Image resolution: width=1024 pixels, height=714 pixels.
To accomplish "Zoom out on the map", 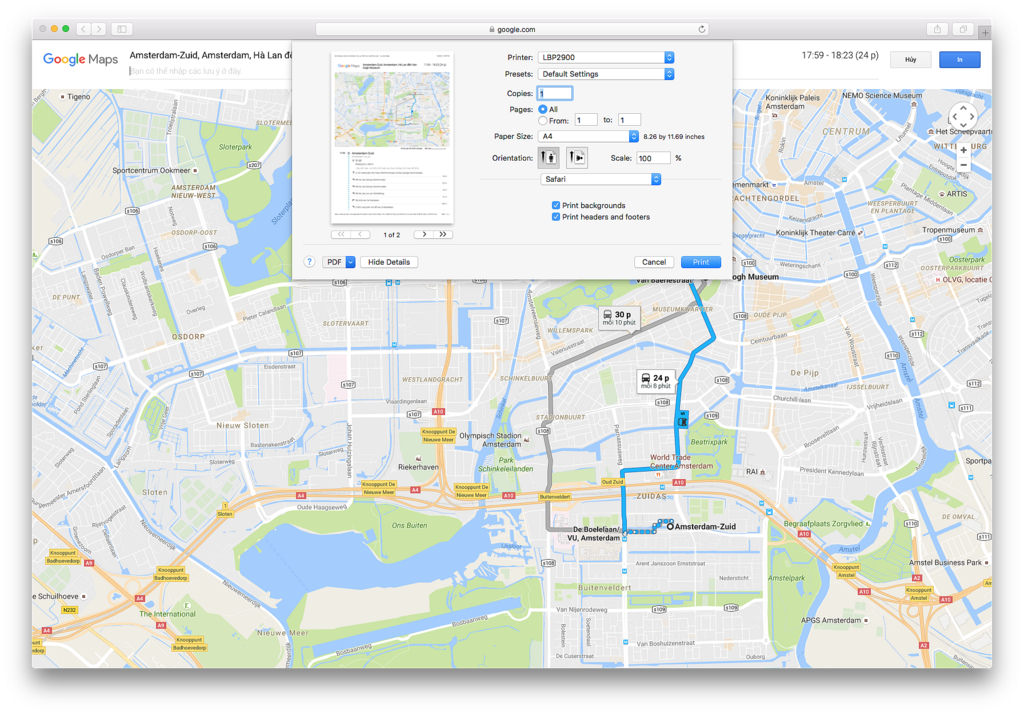I will (963, 165).
